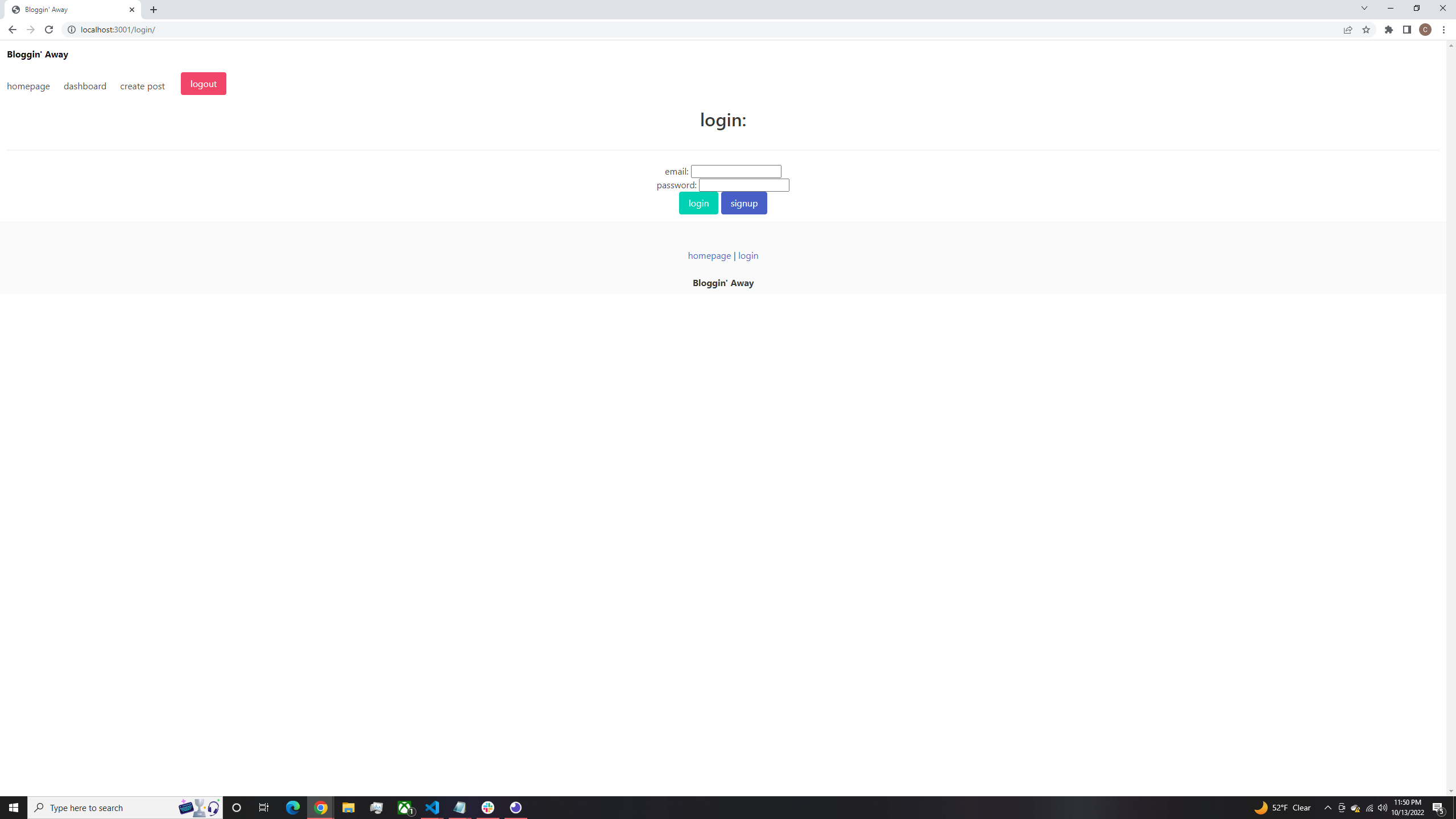Viewport: 1456px width, 819px height.
Task: Open the dashboard navigation item
Action: click(x=85, y=86)
